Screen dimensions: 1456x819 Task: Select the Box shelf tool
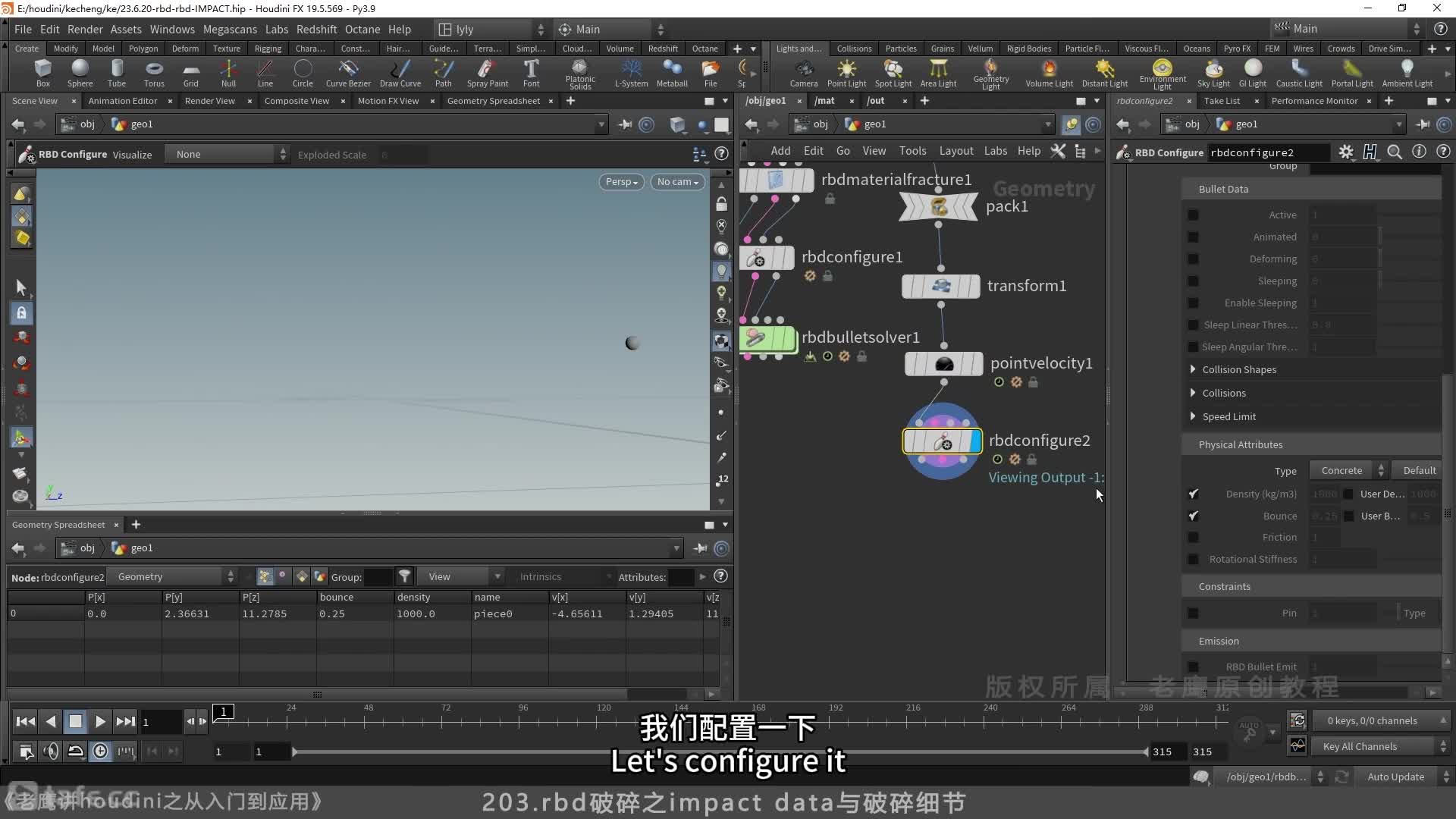(43, 73)
